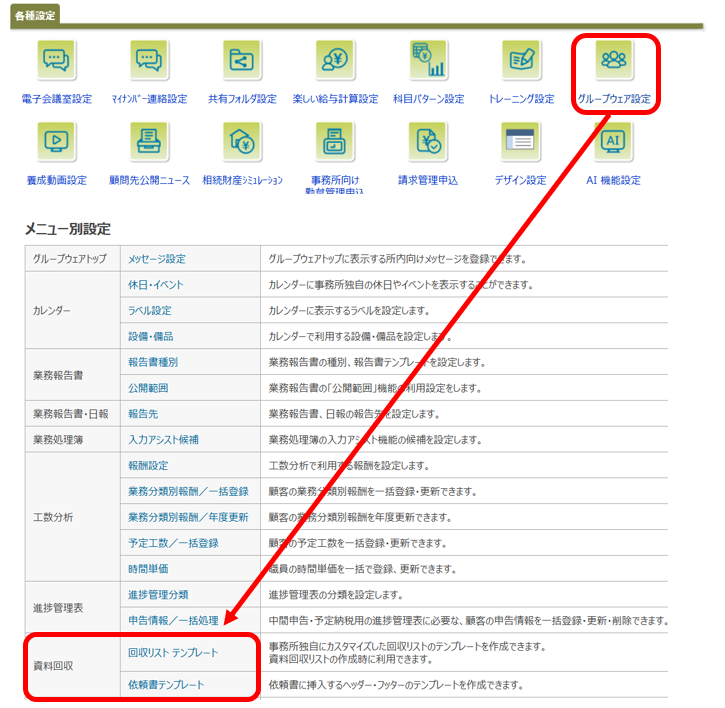Viewport: 725px width, 708px height.
Task: Select the 楽しい給与計算設定 icon
Action: pos(335,62)
